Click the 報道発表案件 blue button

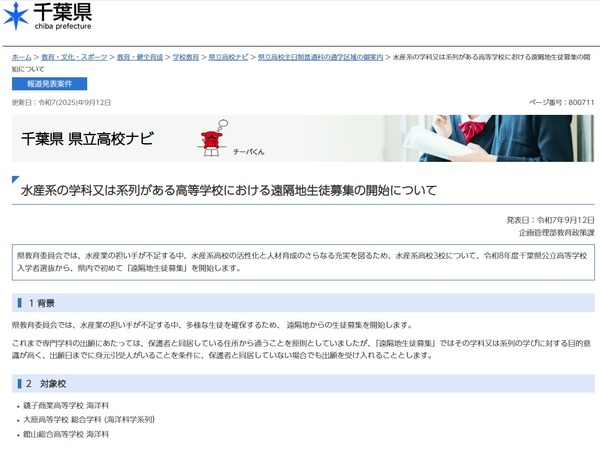[50, 85]
